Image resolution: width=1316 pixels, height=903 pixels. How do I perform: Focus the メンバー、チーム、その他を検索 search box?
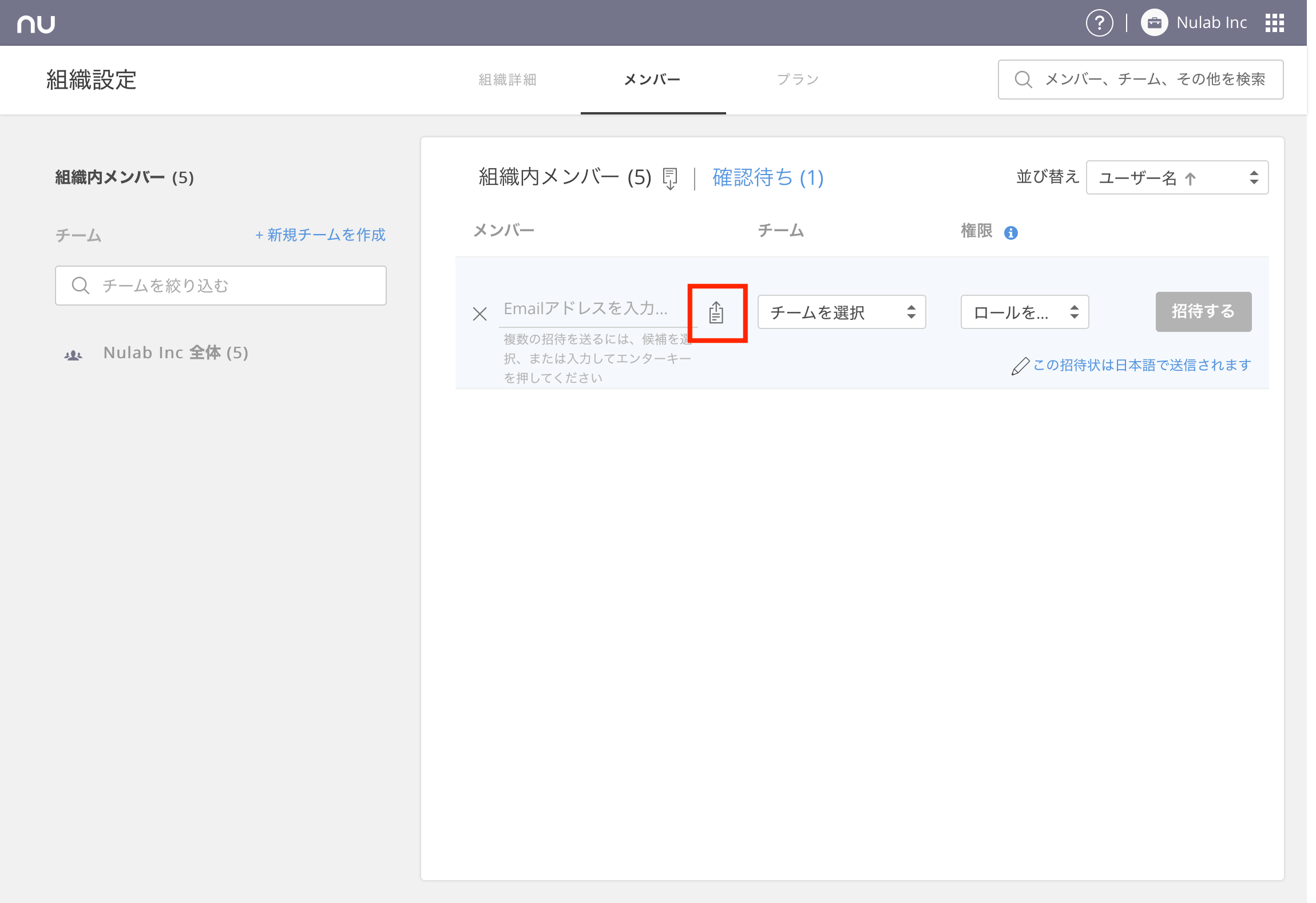tap(1140, 80)
